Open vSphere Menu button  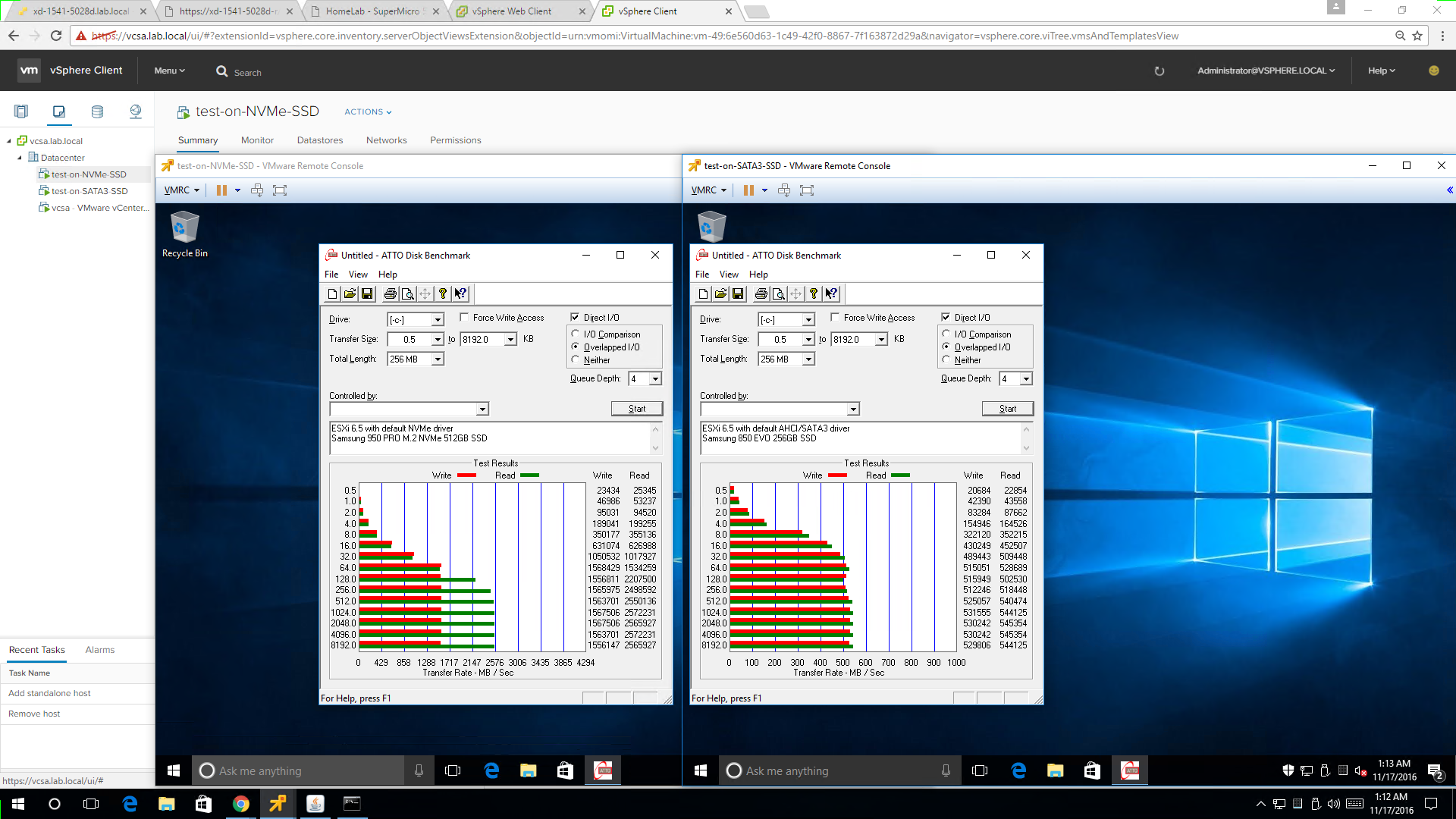click(169, 71)
